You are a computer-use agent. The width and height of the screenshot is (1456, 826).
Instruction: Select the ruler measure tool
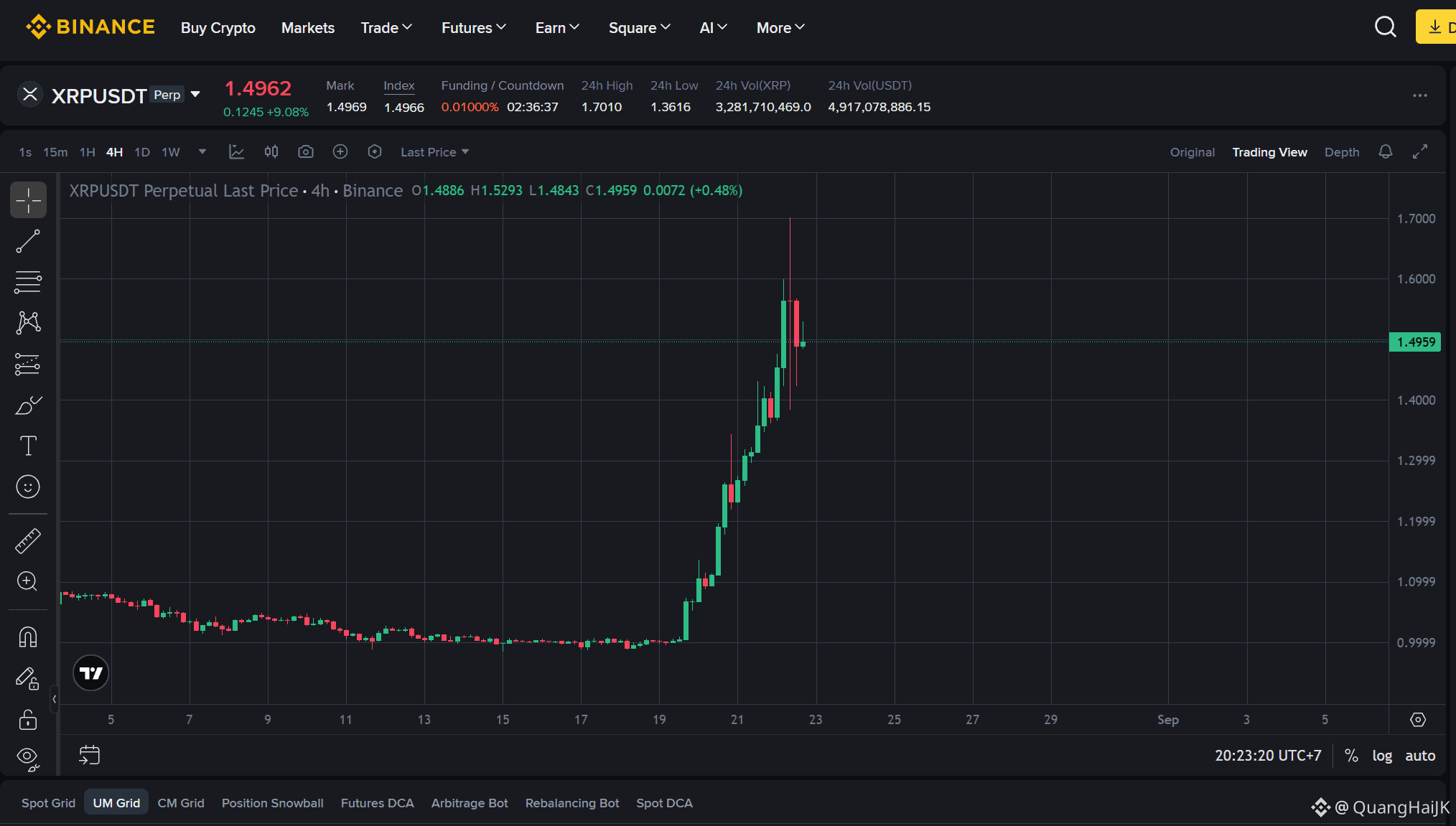click(28, 541)
